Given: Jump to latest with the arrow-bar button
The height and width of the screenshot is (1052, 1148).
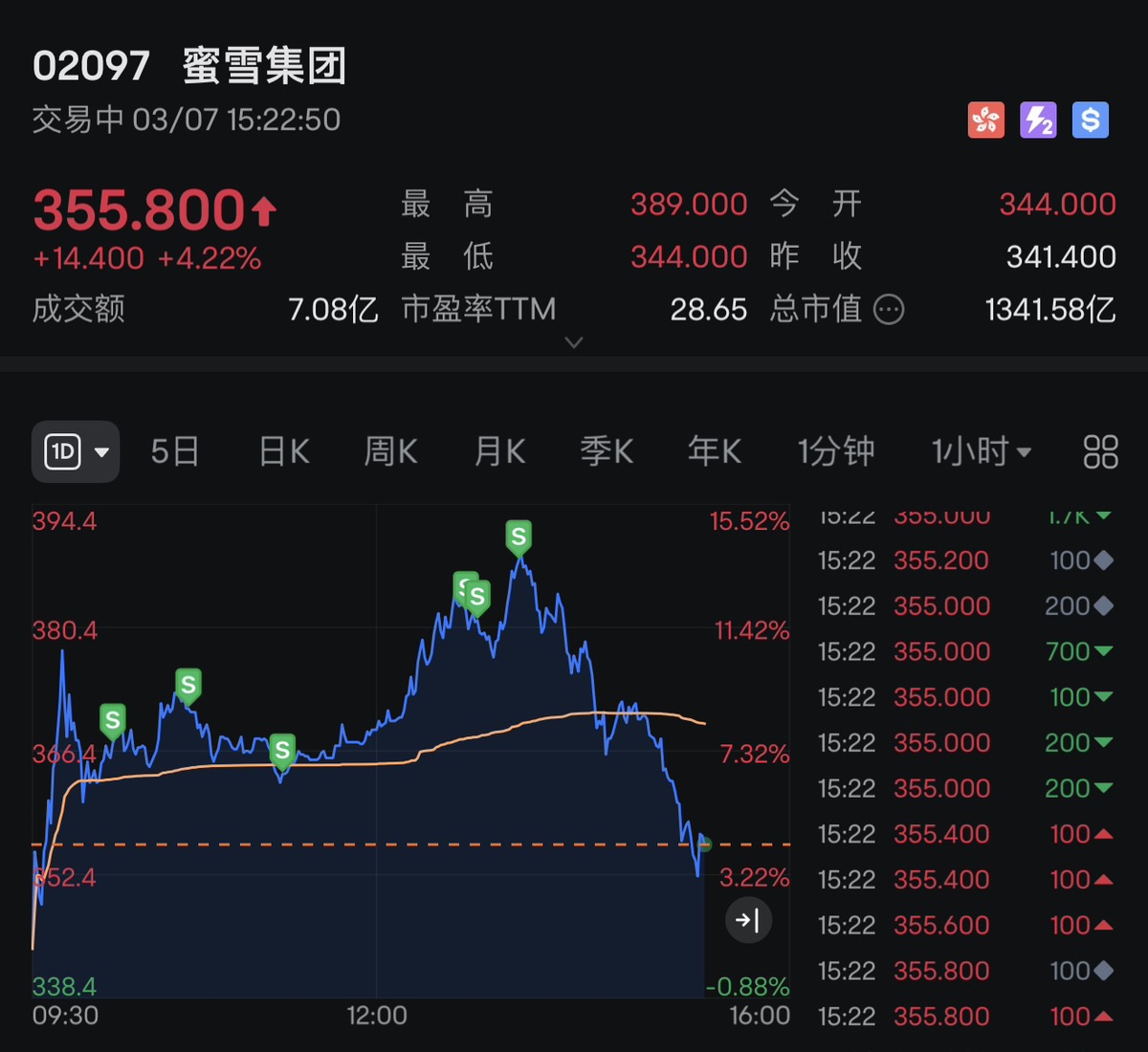Looking at the screenshot, I should [x=747, y=921].
